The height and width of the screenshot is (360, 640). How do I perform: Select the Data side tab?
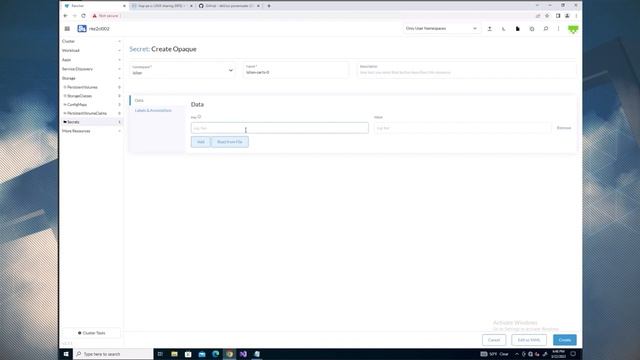(x=139, y=100)
